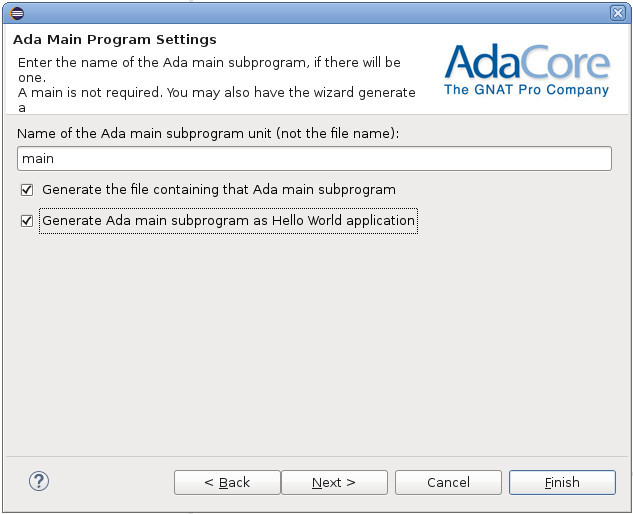633x514 pixels.
Task: Click Finish to complete the wizard
Action: (562, 482)
